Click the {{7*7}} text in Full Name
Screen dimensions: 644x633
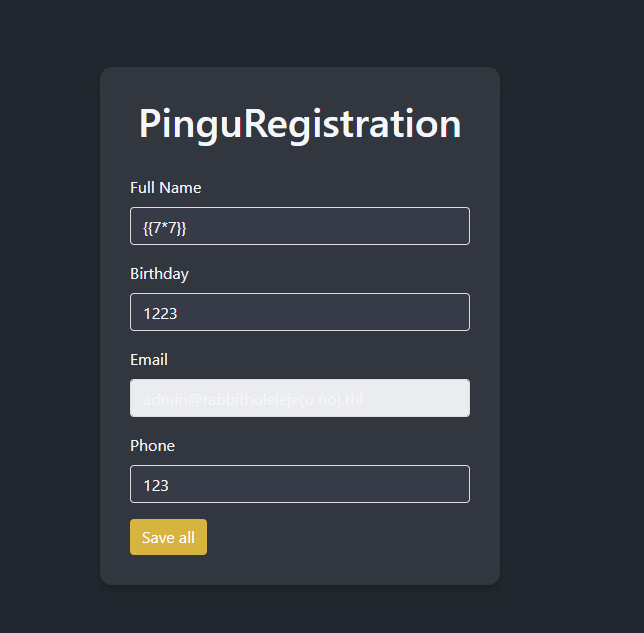(164, 227)
